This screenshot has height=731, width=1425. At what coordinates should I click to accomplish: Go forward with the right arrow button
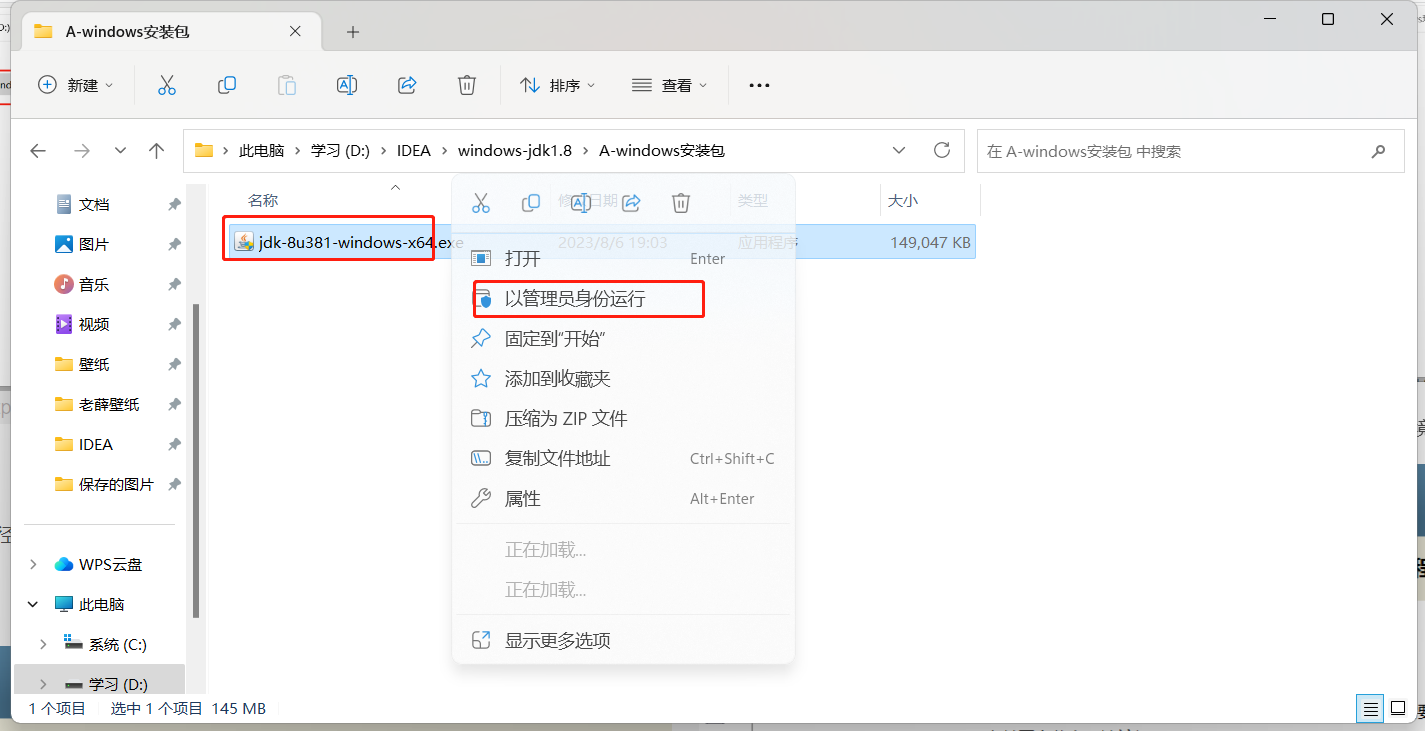point(82,151)
